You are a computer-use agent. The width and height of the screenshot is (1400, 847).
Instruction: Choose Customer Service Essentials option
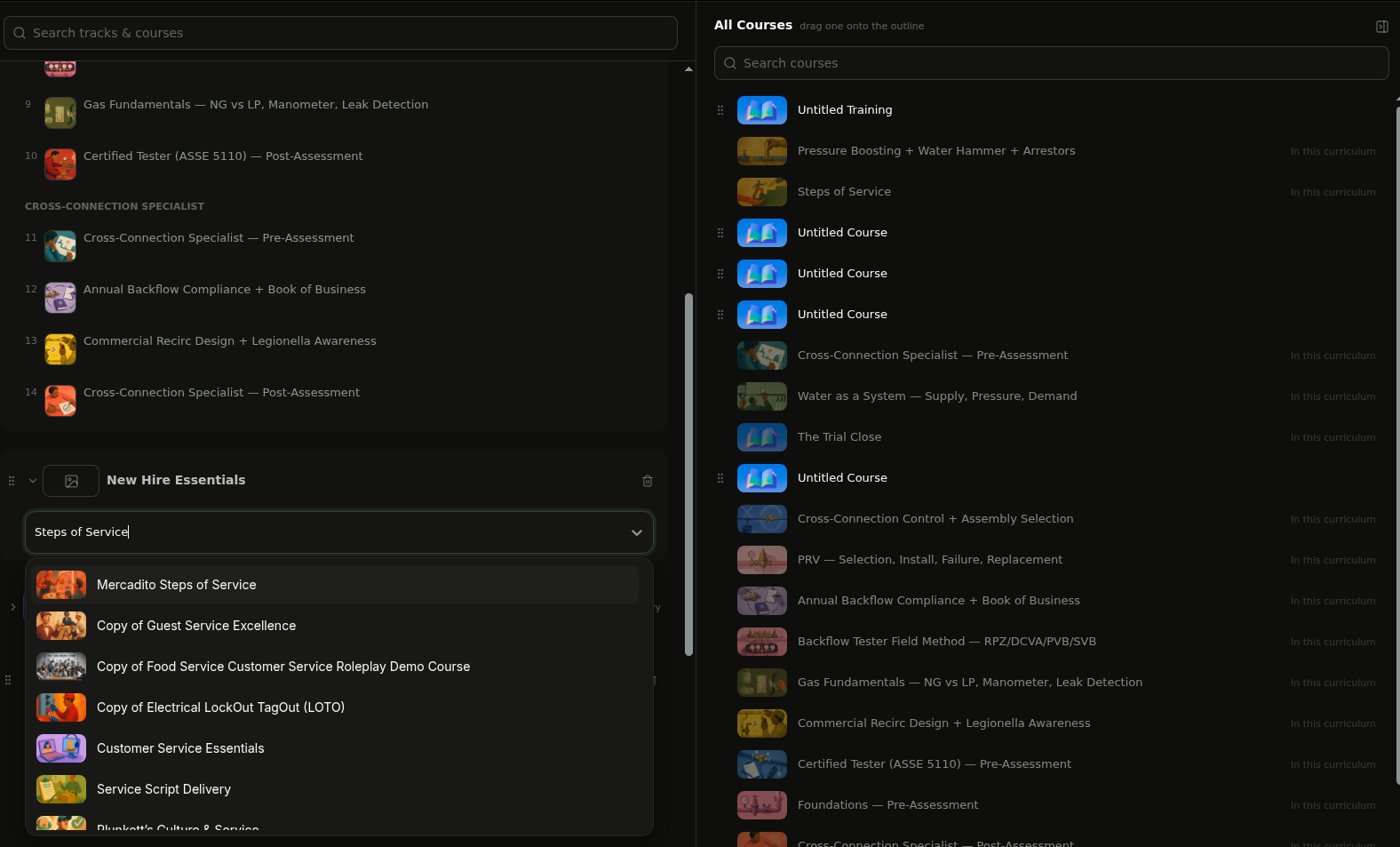click(x=336, y=748)
